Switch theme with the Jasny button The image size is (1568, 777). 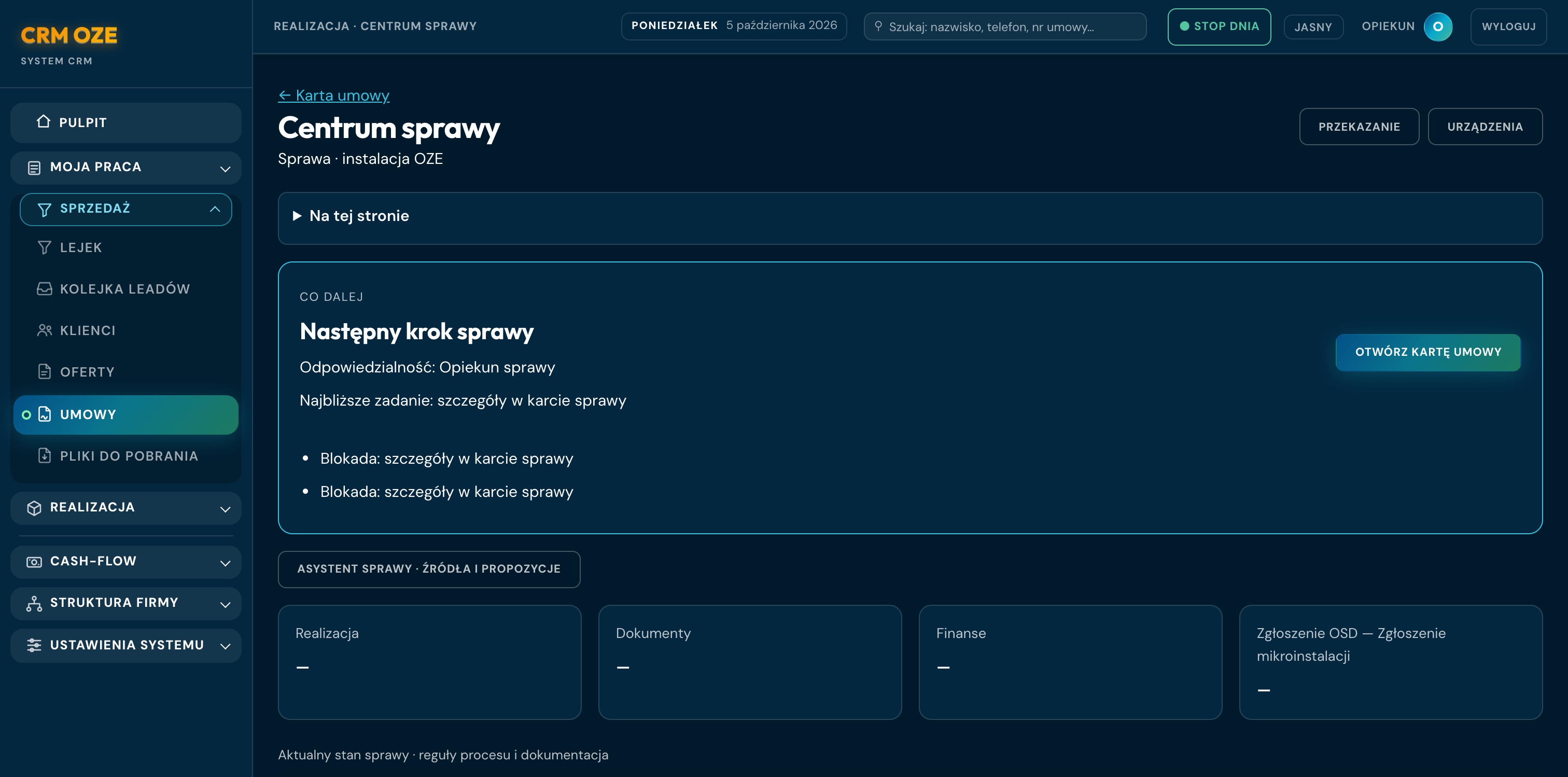tap(1313, 27)
